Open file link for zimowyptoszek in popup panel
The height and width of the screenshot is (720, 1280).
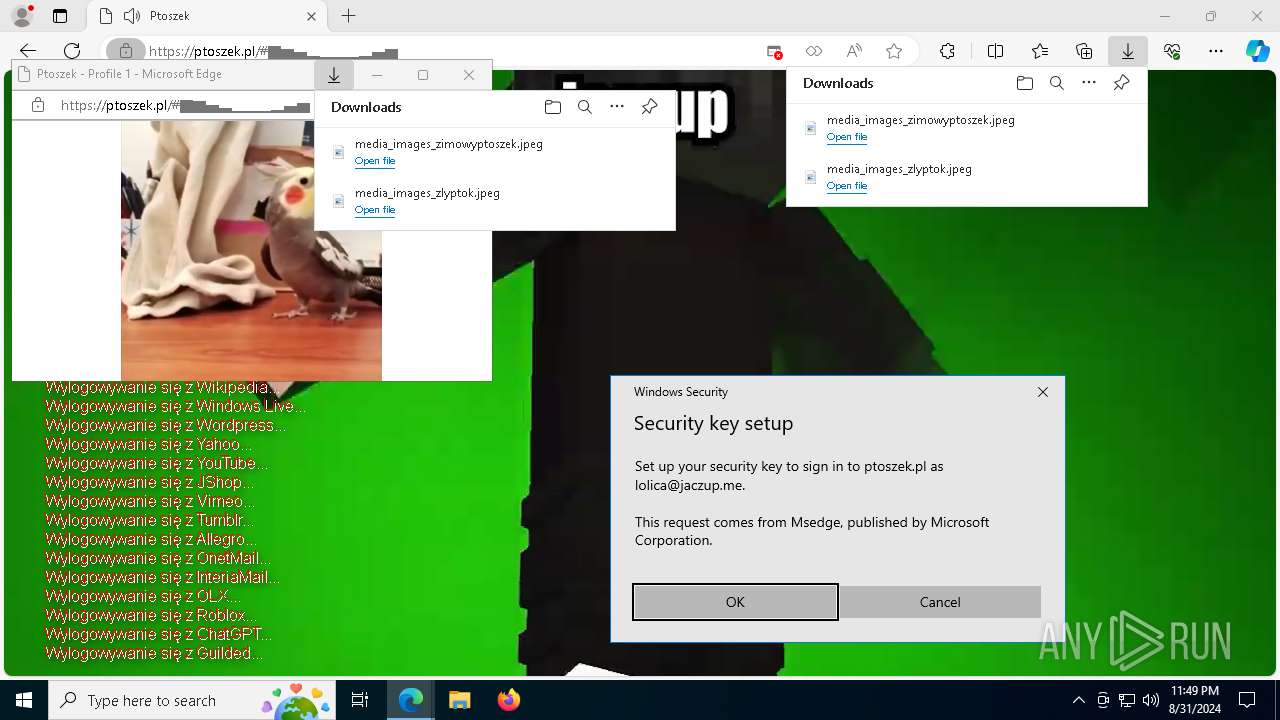pos(374,161)
